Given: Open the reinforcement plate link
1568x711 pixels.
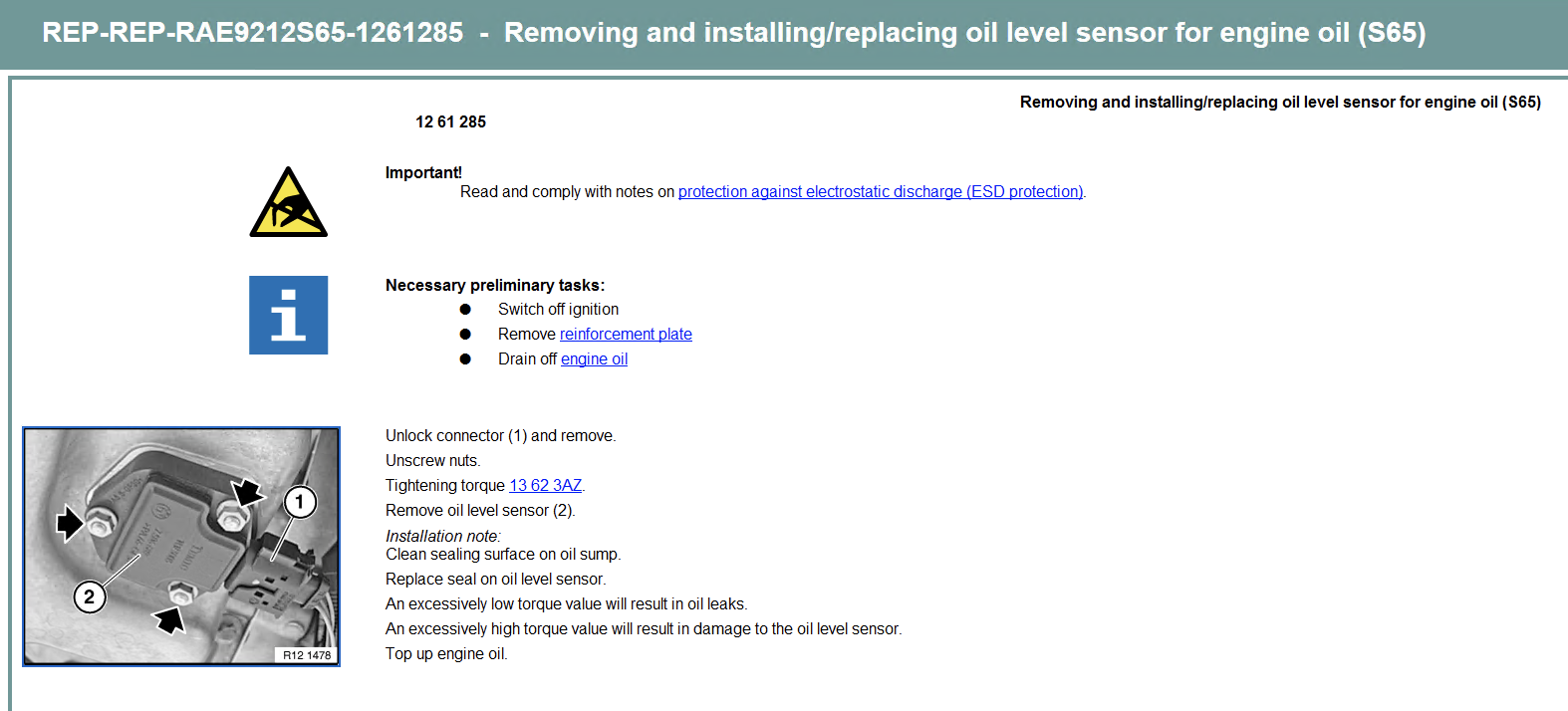Looking at the screenshot, I should click(626, 334).
